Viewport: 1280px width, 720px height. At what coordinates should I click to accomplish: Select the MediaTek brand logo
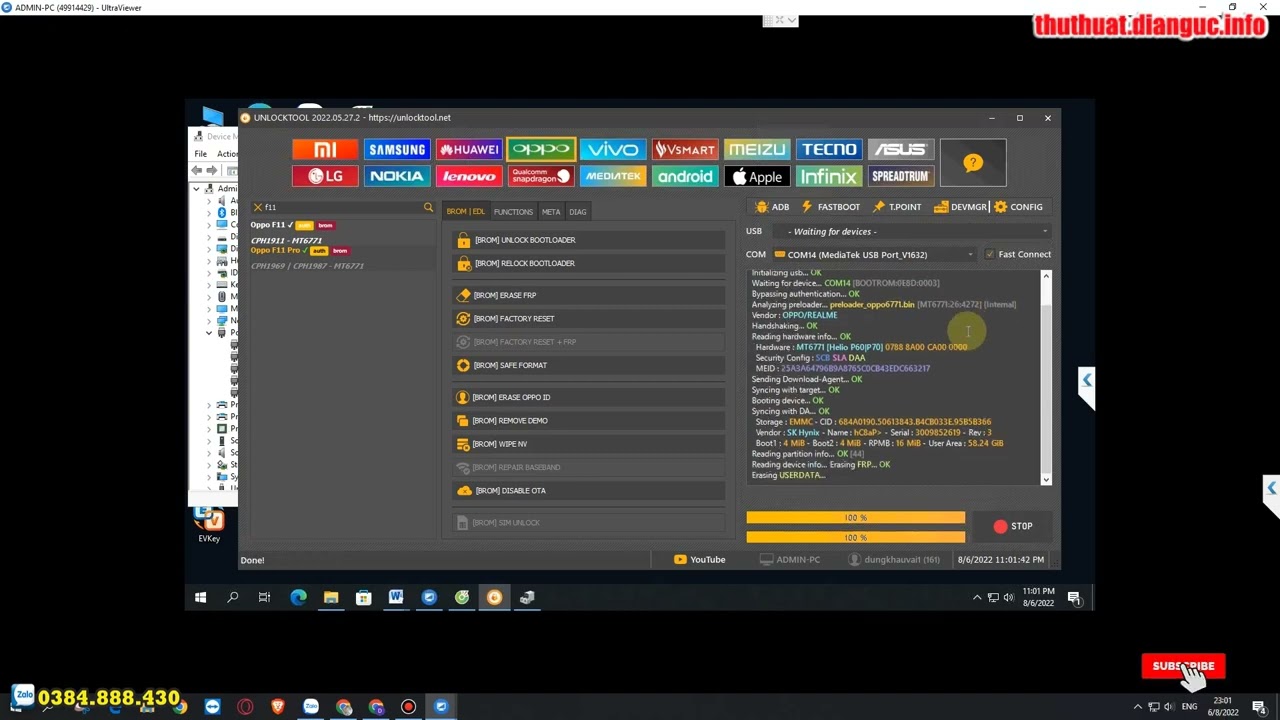click(x=613, y=176)
